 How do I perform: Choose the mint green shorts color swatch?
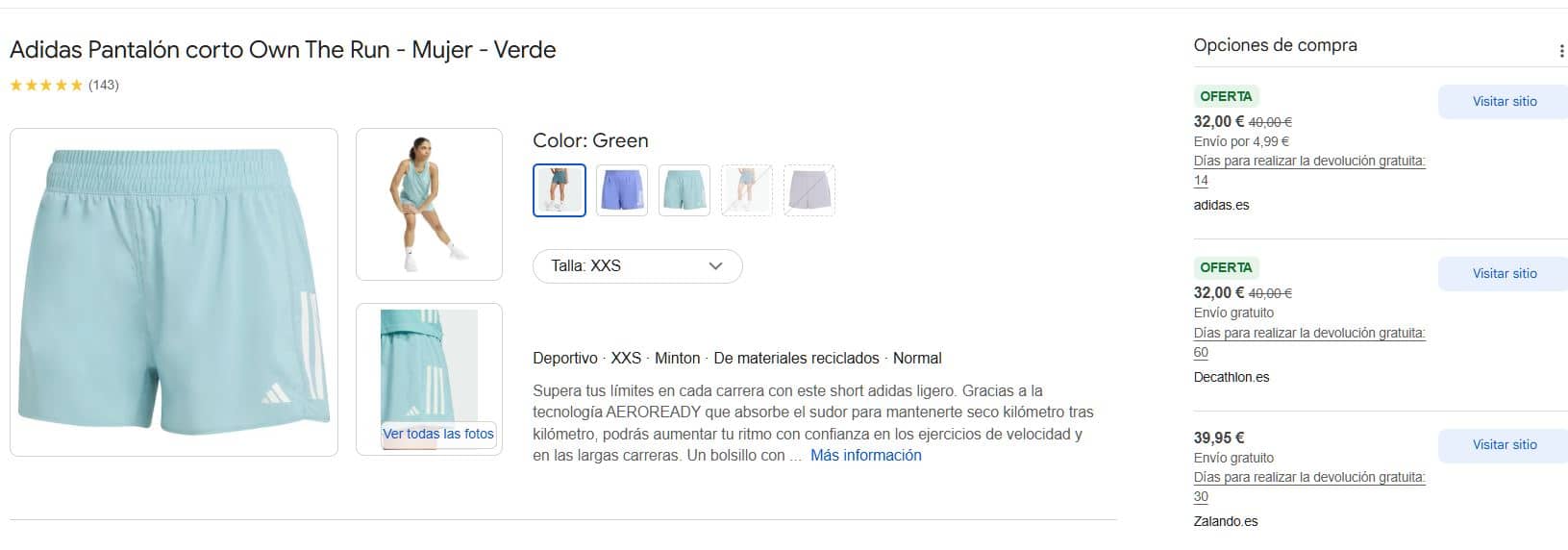pos(684,190)
